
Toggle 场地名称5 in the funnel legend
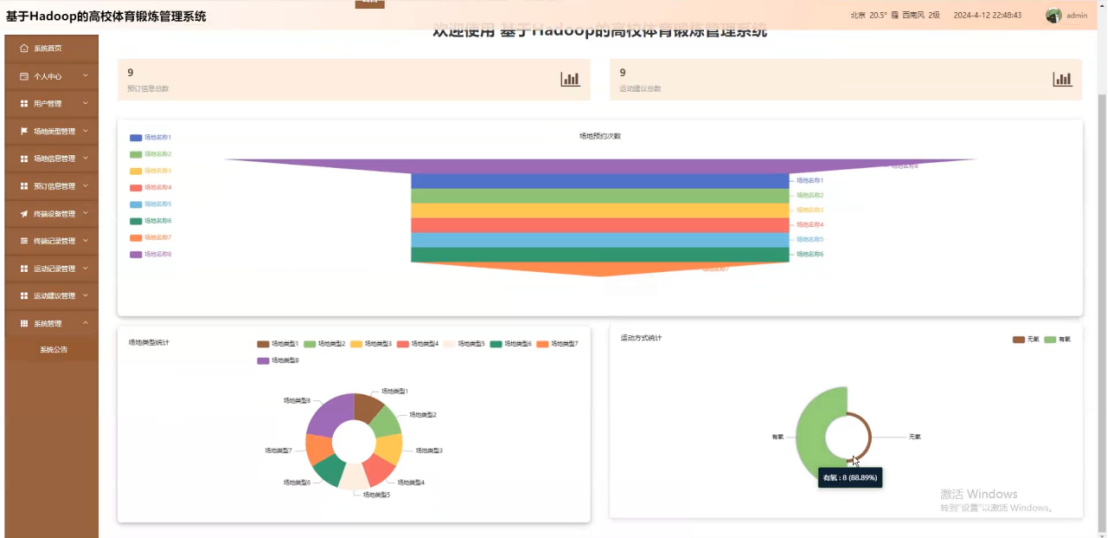(151, 204)
